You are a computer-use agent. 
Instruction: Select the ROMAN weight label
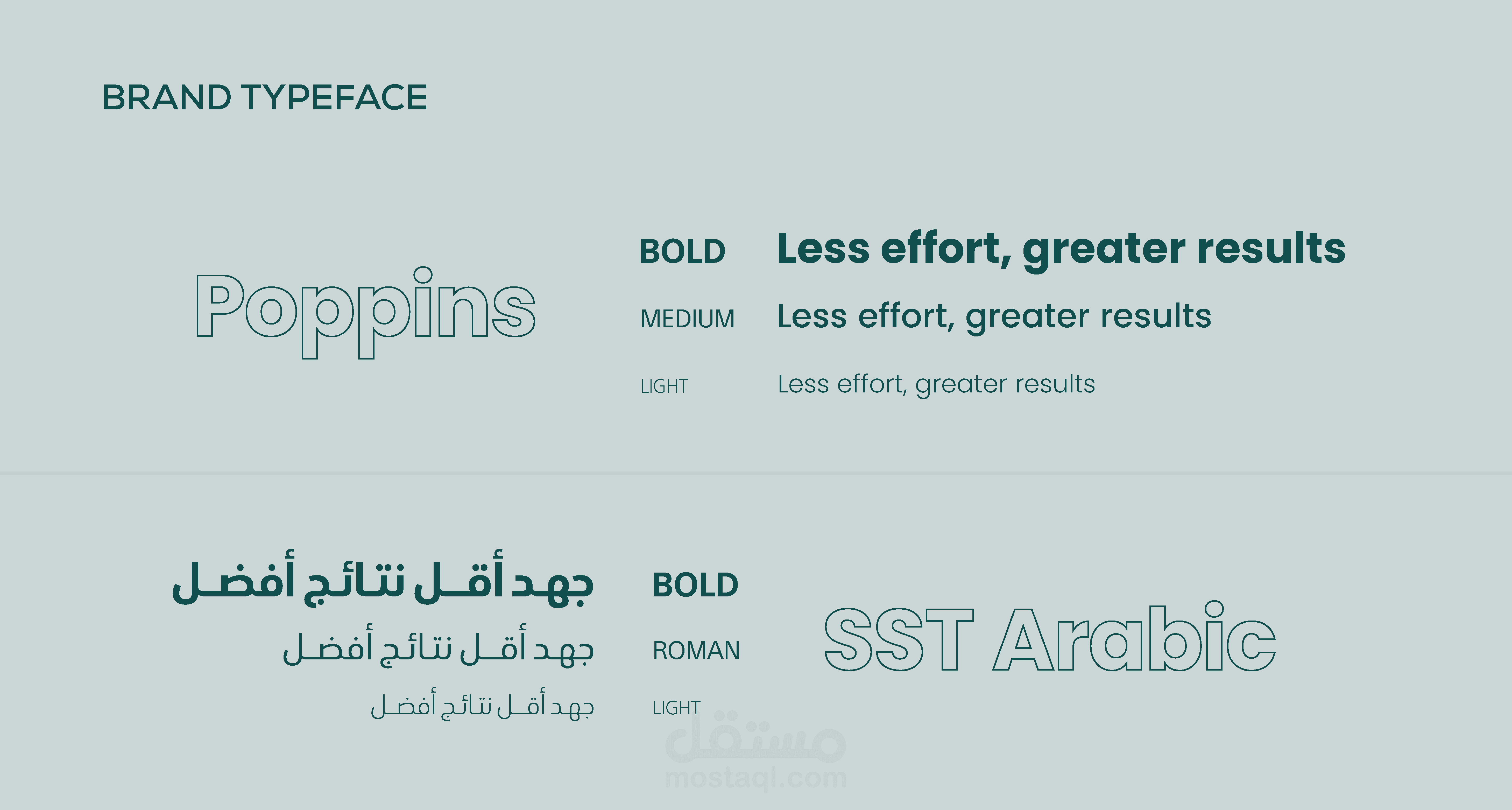click(x=696, y=651)
